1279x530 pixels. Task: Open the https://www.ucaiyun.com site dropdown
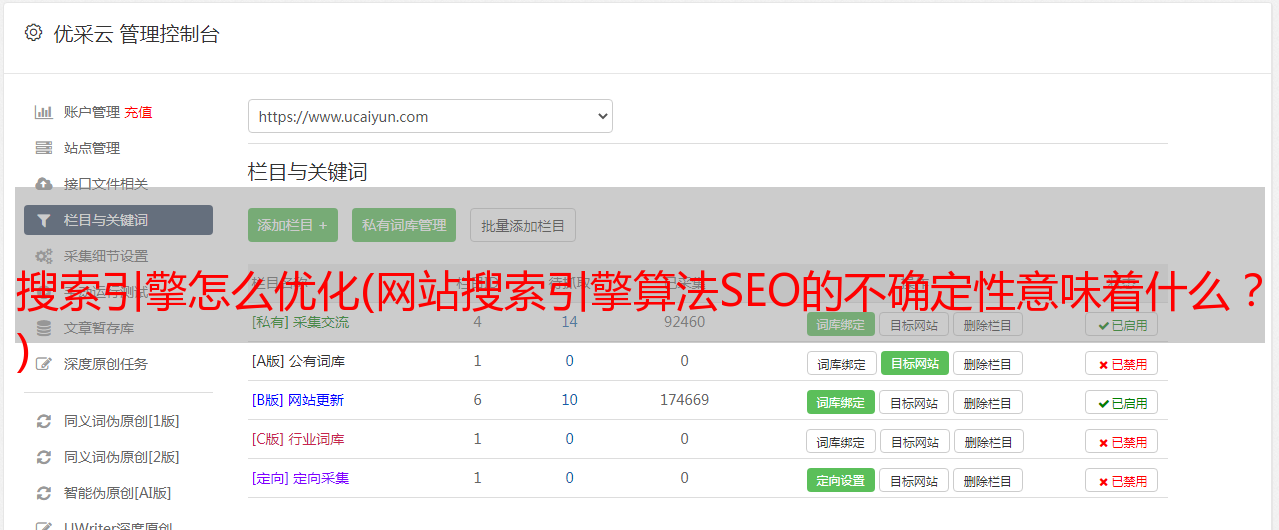430,116
